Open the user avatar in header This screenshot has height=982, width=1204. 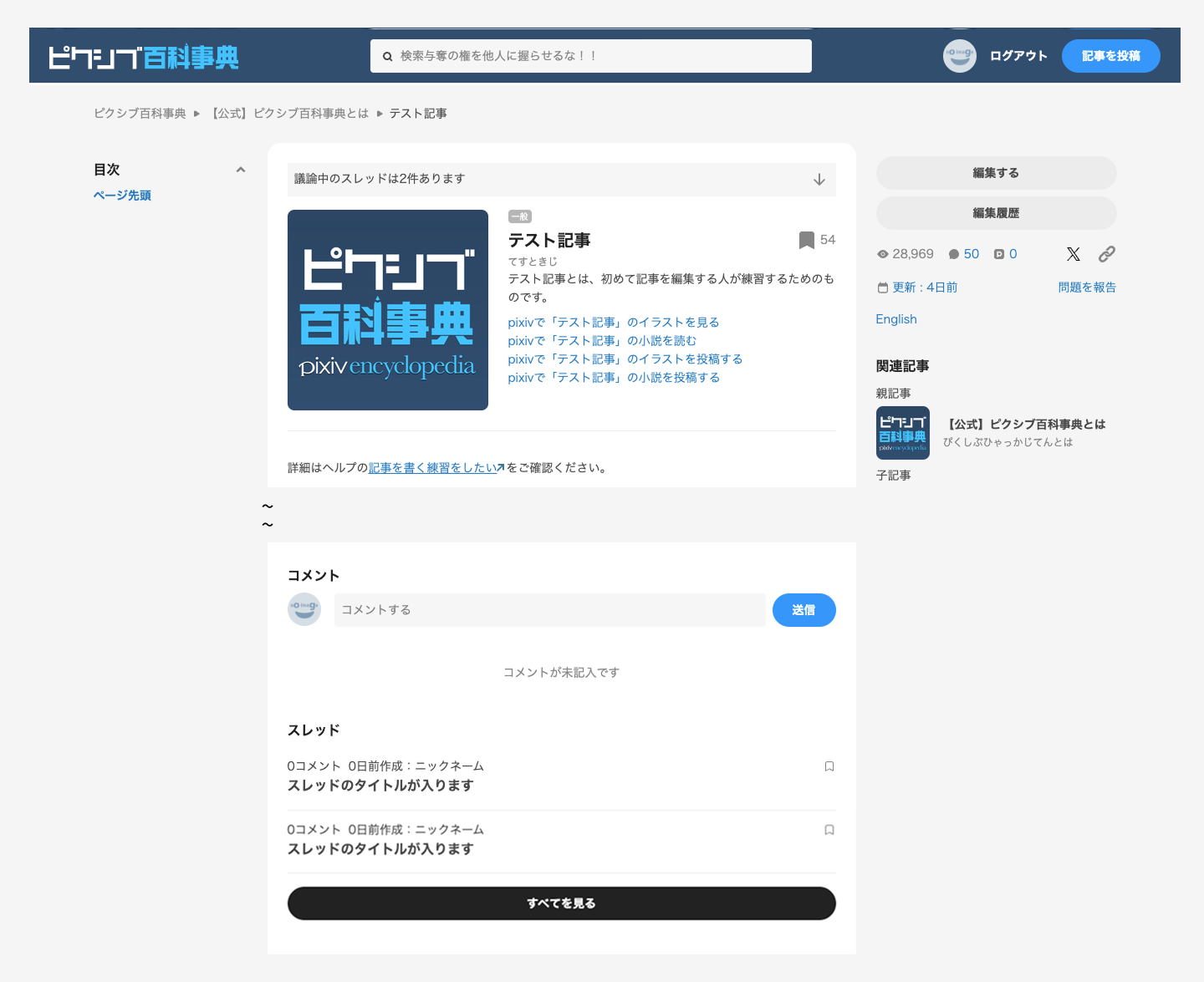pos(960,56)
